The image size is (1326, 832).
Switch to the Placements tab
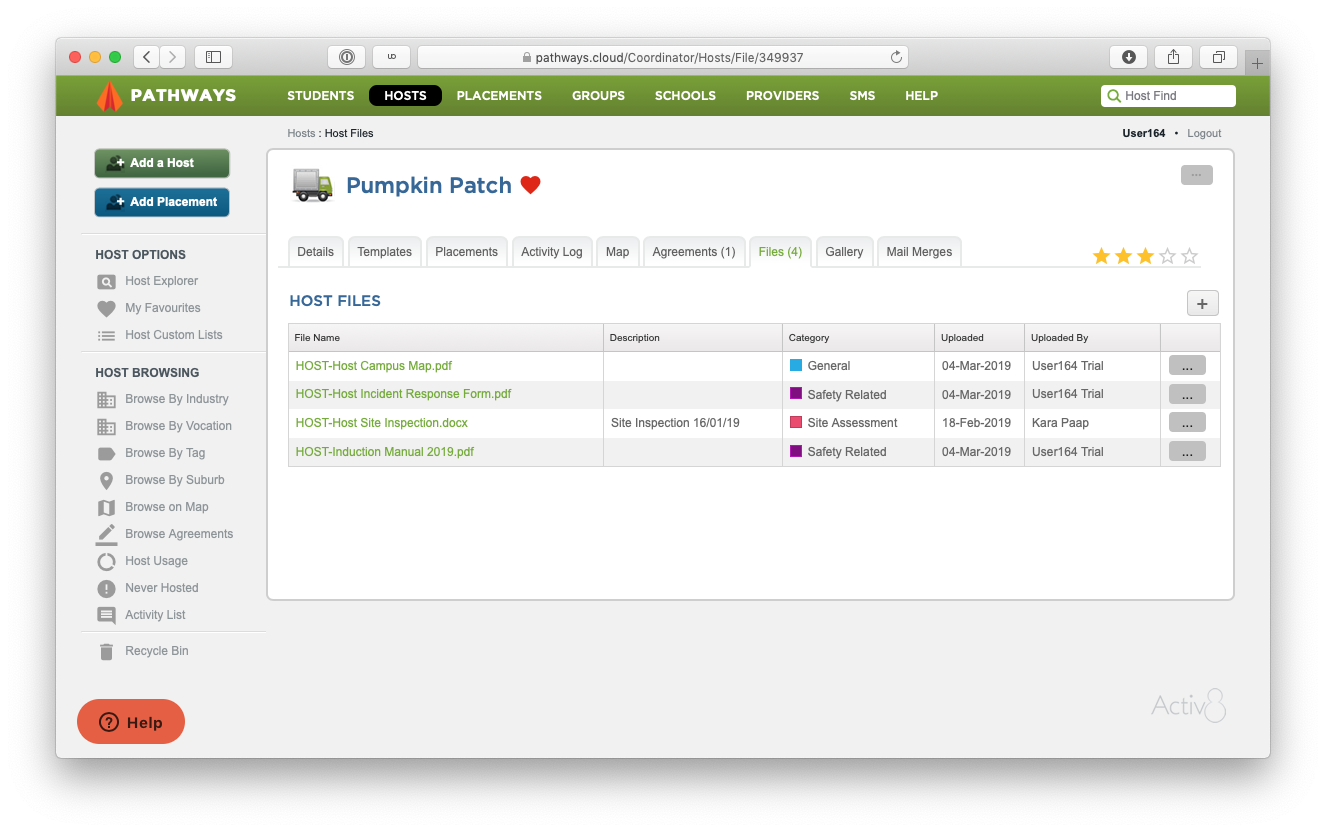[x=466, y=252]
